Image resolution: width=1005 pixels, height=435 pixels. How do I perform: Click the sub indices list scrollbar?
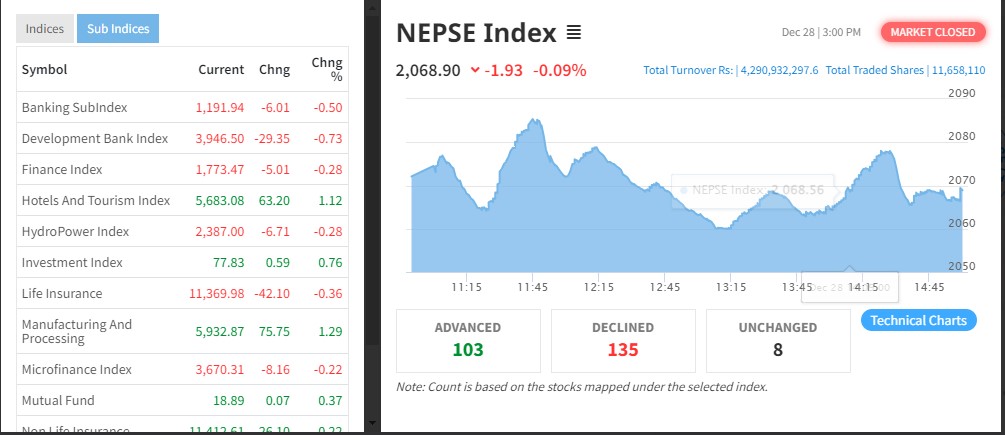coord(371,200)
